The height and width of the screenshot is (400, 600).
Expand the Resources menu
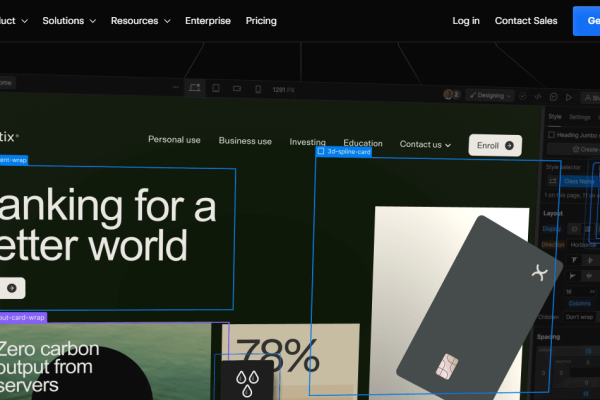[140, 20]
